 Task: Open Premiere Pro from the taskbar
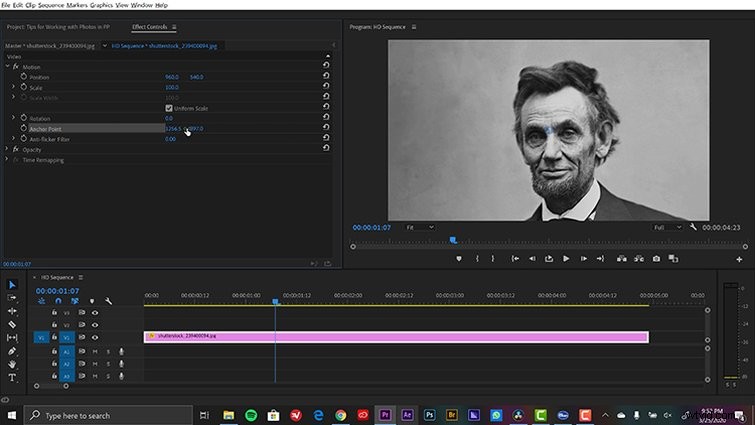click(x=385, y=415)
